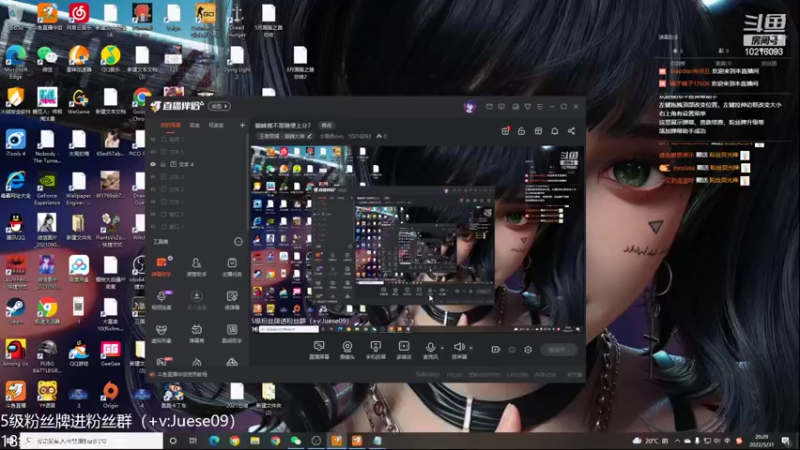The width and height of the screenshot is (800, 450).
Task: Open the Among Us desktop shortcut
Action: click(x=15, y=353)
